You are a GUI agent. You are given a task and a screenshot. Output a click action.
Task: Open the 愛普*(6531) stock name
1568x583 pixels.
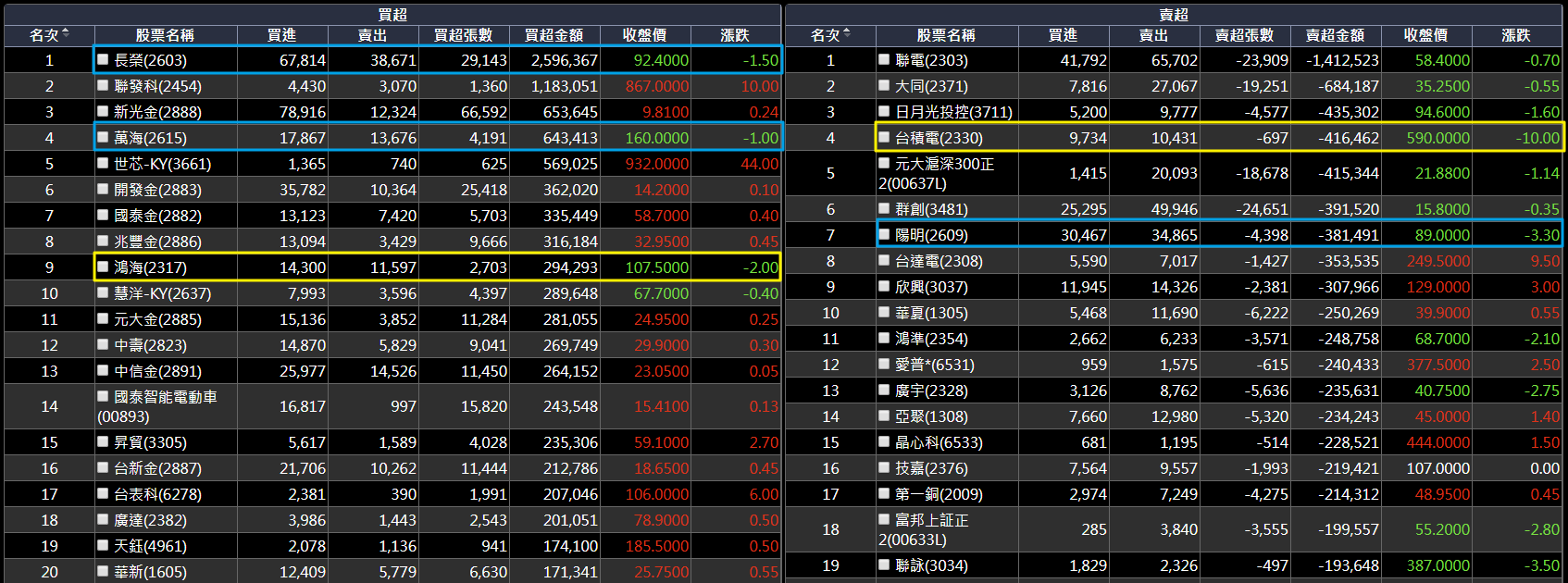point(935,365)
